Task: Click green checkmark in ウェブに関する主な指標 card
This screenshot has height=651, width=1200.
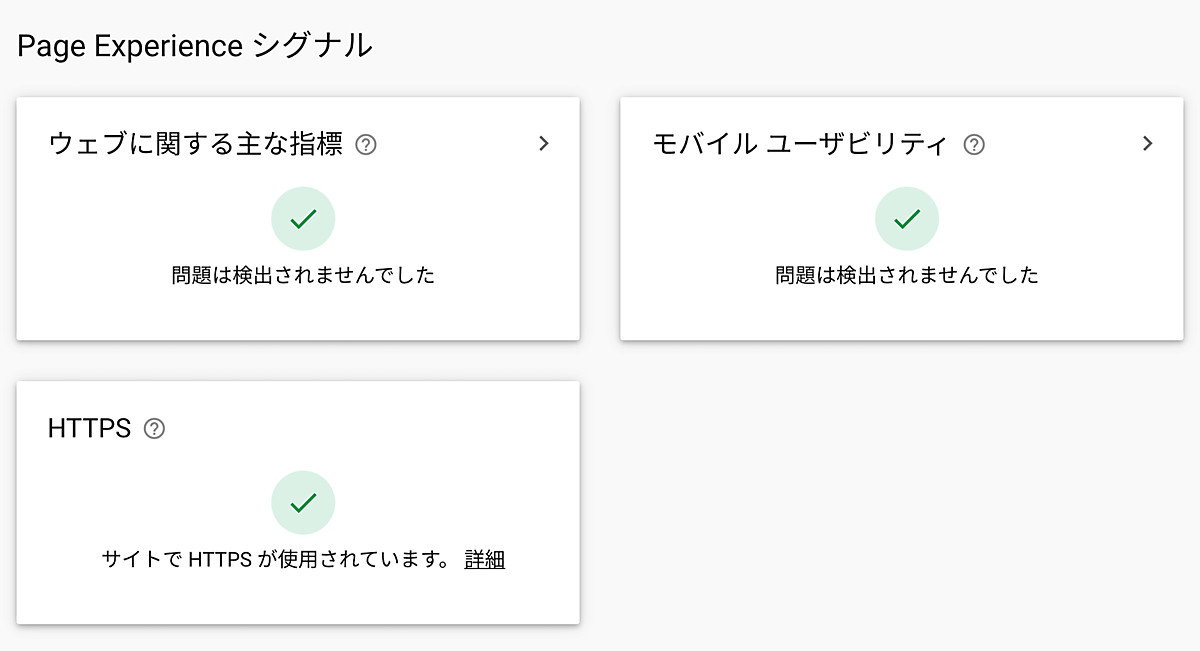Action: (303, 219)
